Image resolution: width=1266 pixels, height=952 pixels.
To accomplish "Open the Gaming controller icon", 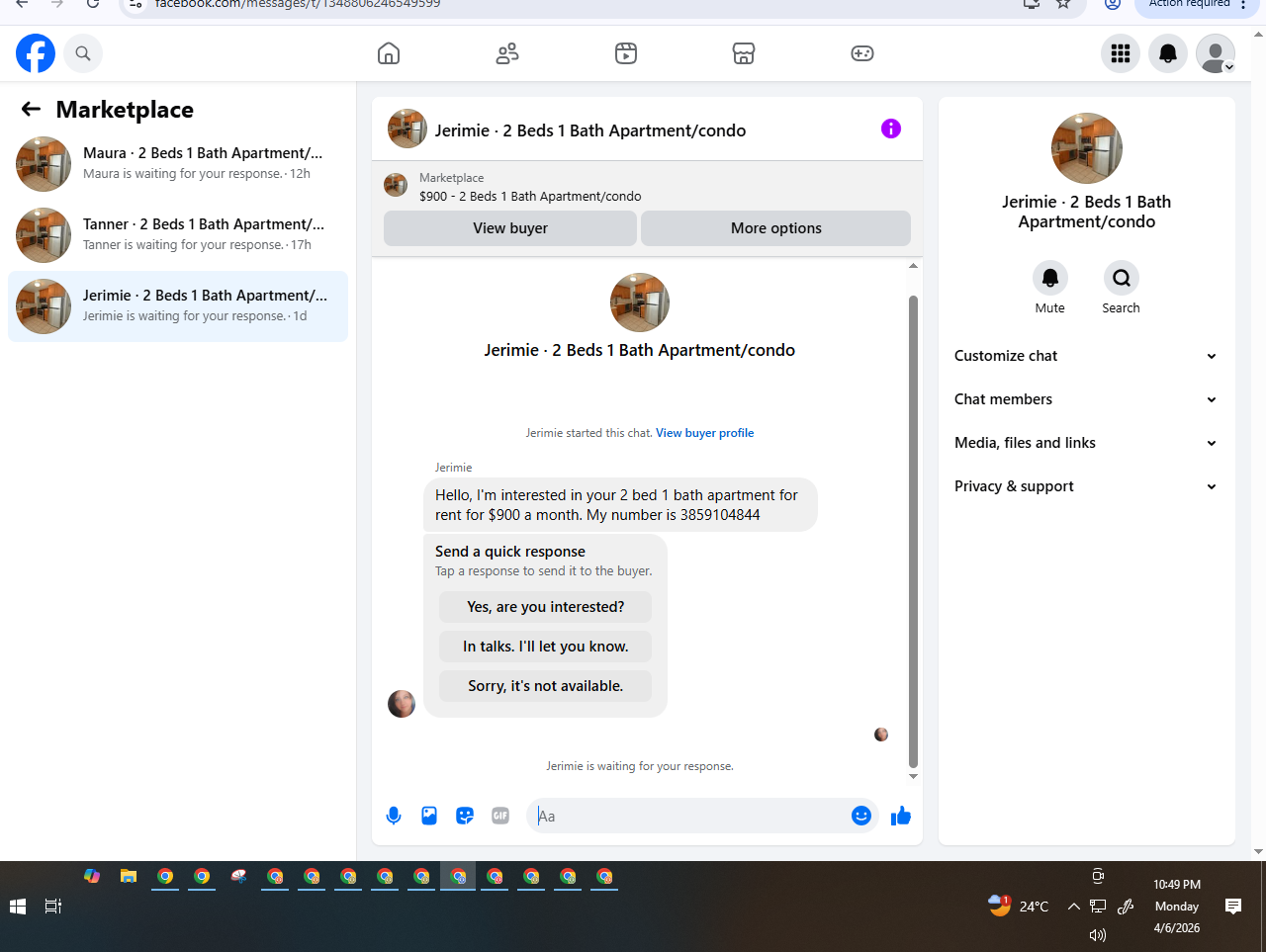I will point(862,53).
